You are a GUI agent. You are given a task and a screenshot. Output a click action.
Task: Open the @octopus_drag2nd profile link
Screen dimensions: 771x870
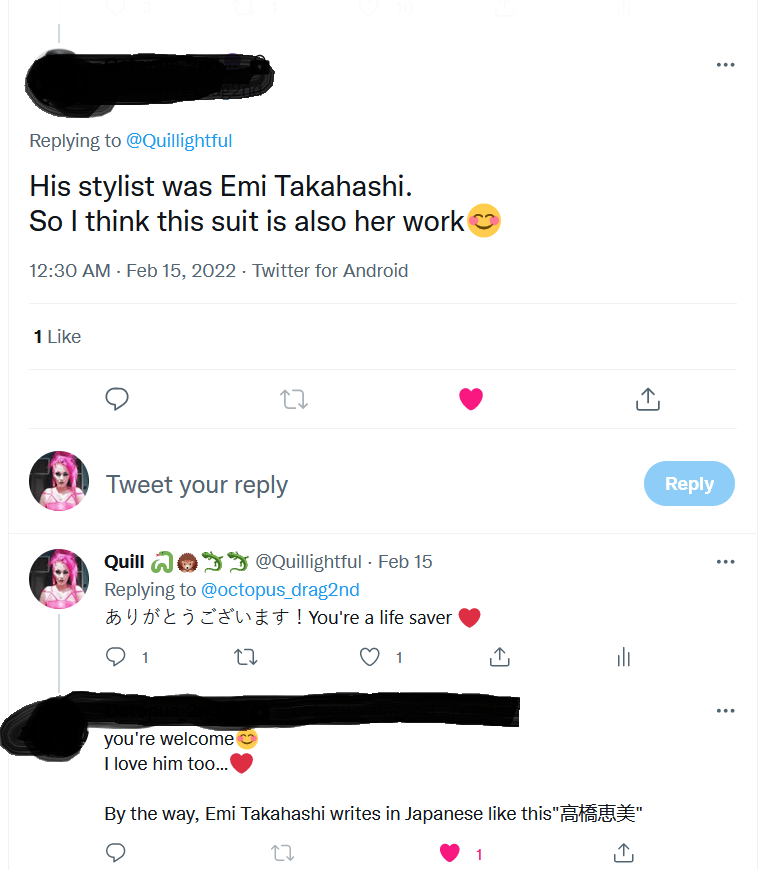[280, 590]
